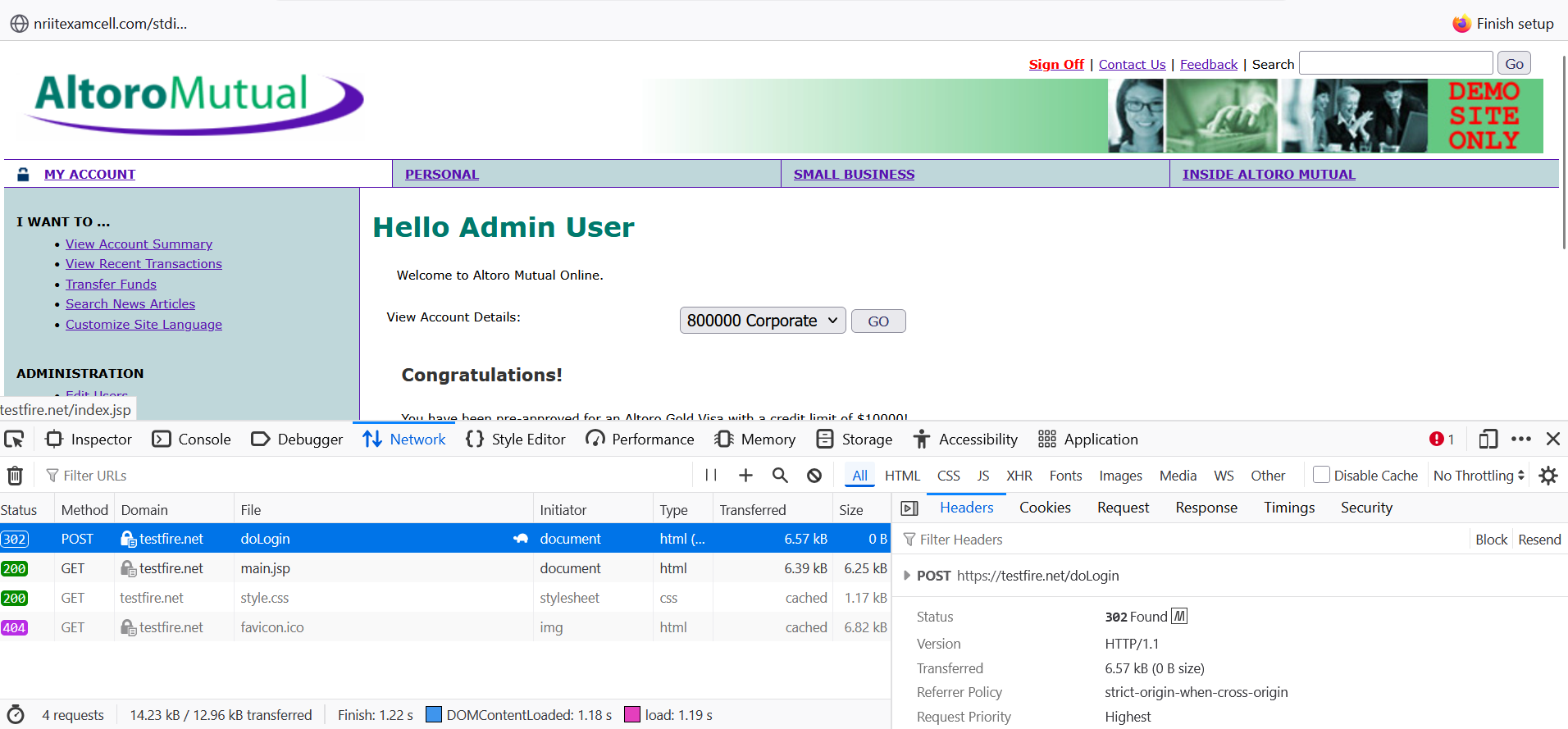1568x729 pixels.
Task: Filter requests by Media
Action: pos(1178,476)
